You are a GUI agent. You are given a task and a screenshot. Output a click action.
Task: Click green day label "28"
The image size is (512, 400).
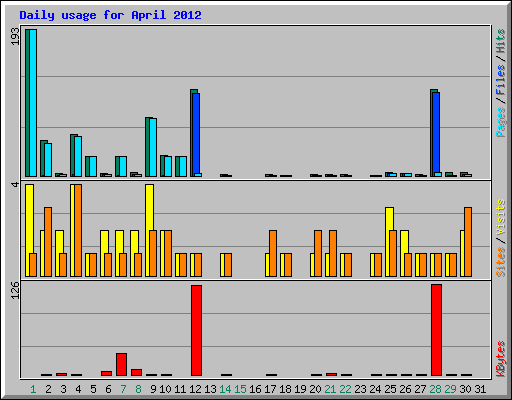click(435, 389)
